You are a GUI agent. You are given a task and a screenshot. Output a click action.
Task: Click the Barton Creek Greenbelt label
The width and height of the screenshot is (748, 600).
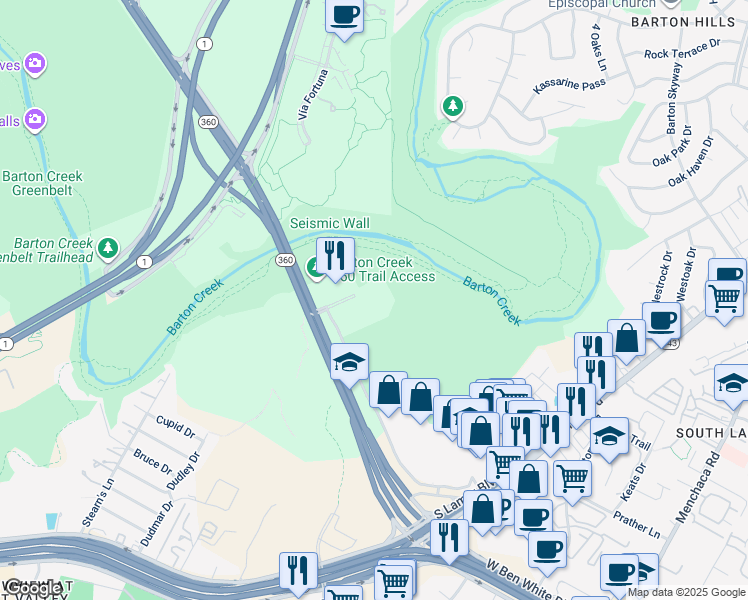42,183
